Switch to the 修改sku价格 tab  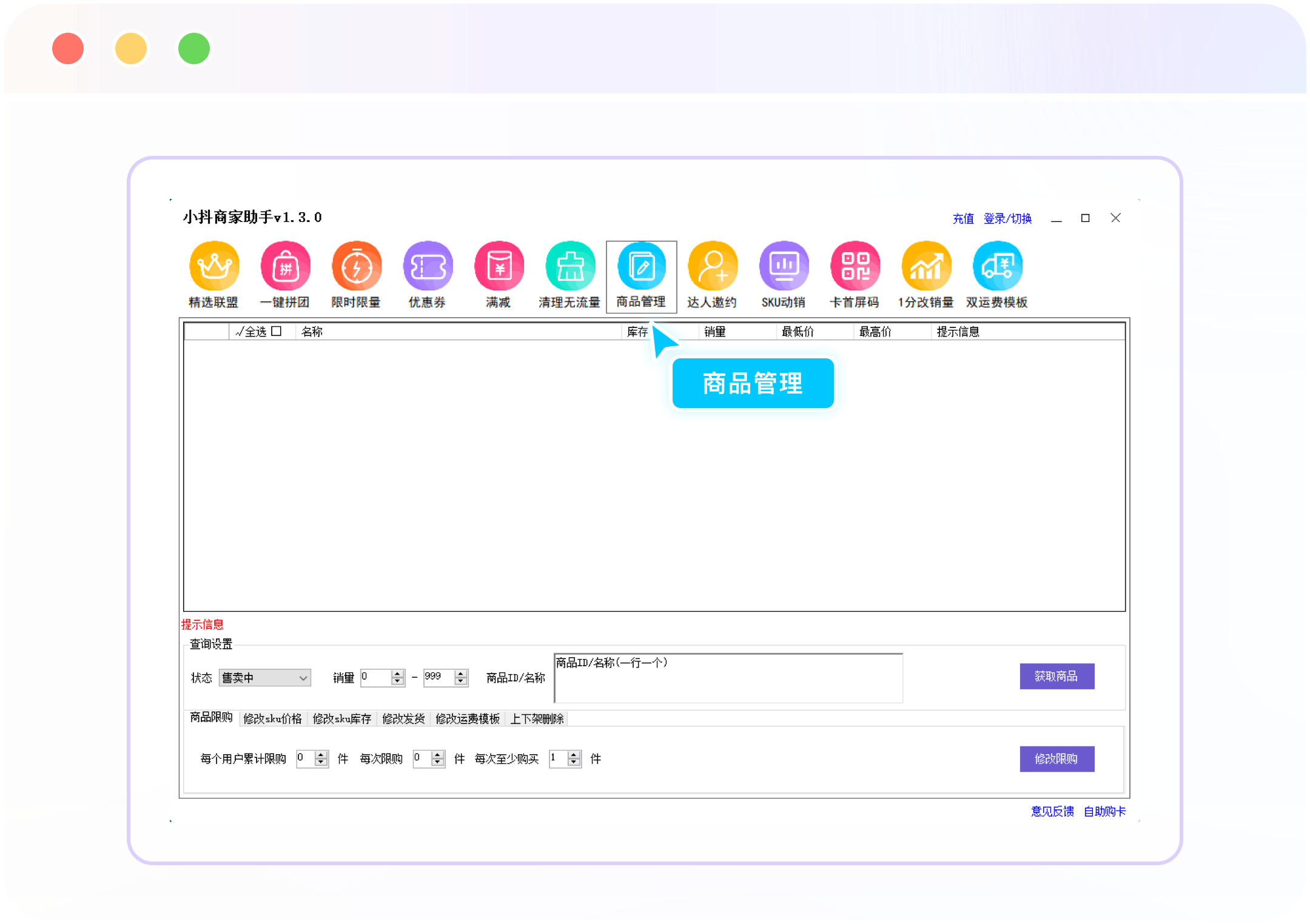[x=272, y=718]
